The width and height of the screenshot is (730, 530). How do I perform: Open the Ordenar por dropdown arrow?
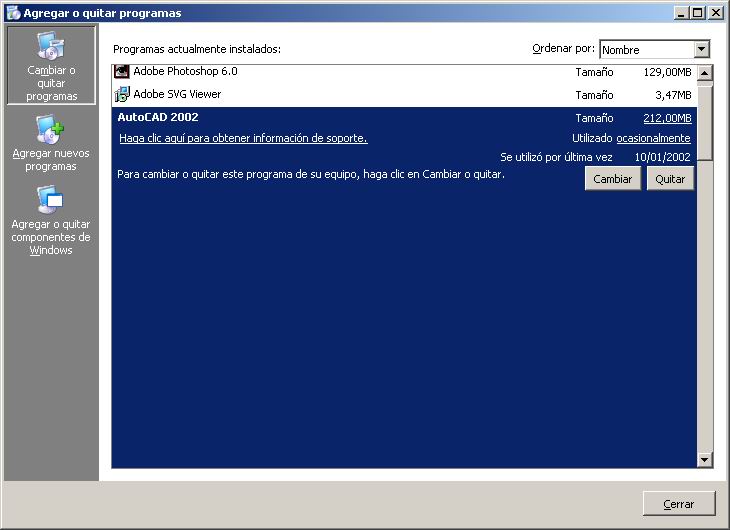tap(702, 49)
